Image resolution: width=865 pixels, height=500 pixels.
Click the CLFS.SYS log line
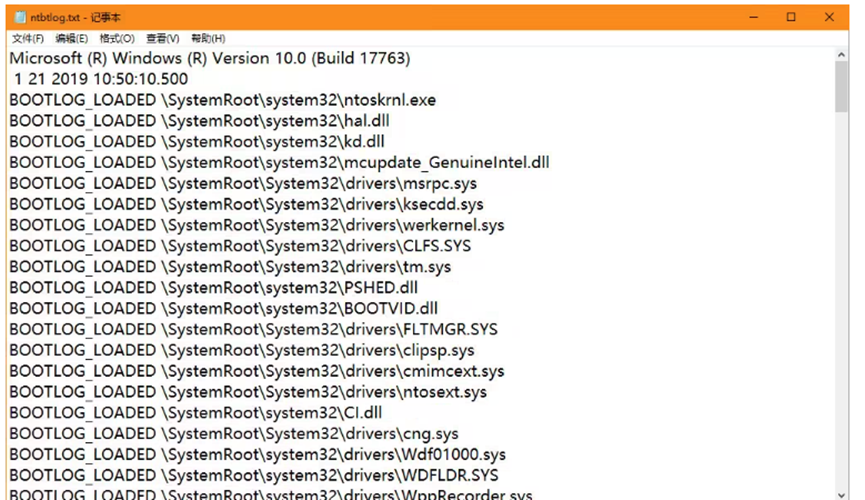pos(241,246)
